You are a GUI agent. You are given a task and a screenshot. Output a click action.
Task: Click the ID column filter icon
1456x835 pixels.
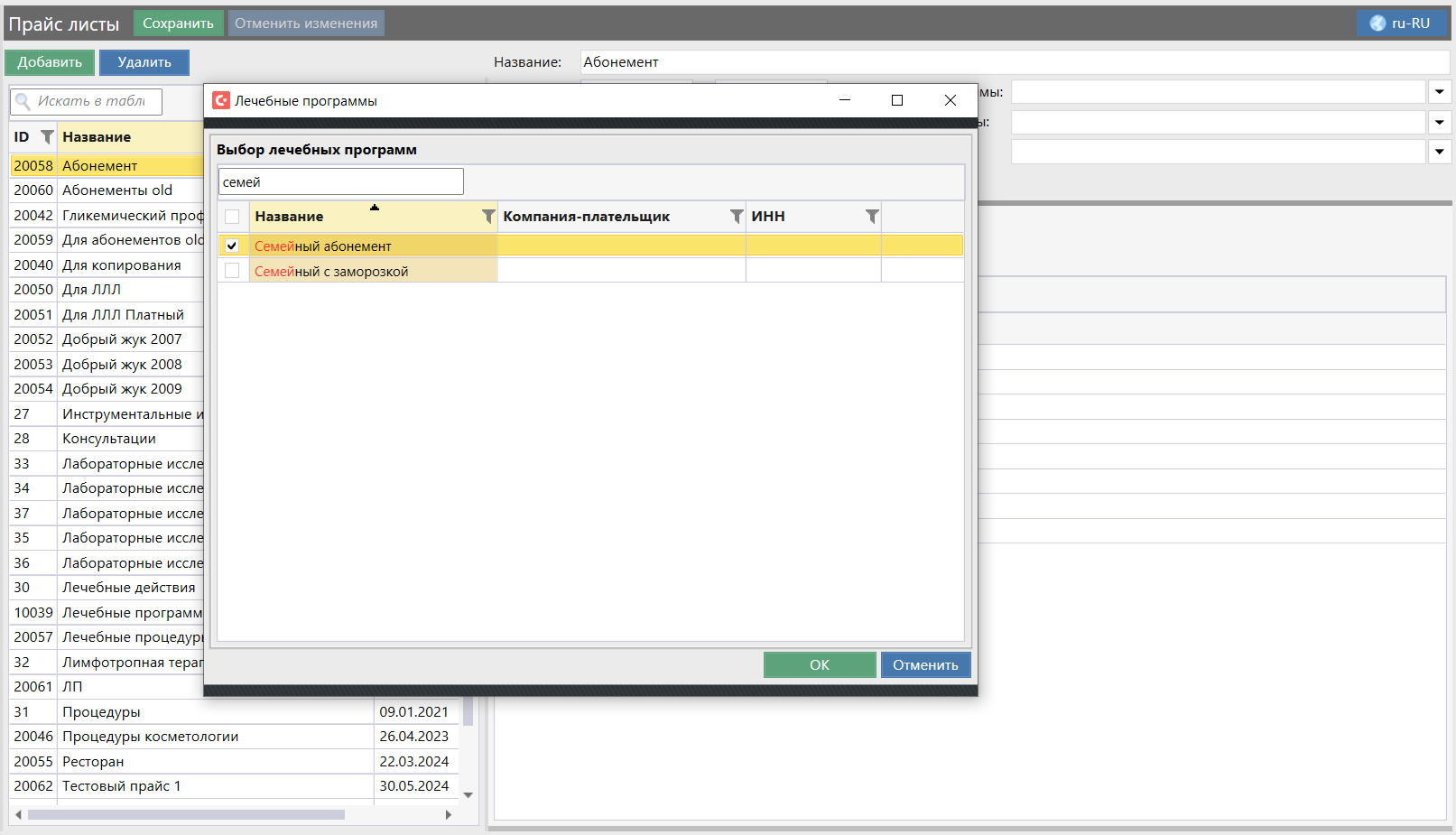coord(47,137)
